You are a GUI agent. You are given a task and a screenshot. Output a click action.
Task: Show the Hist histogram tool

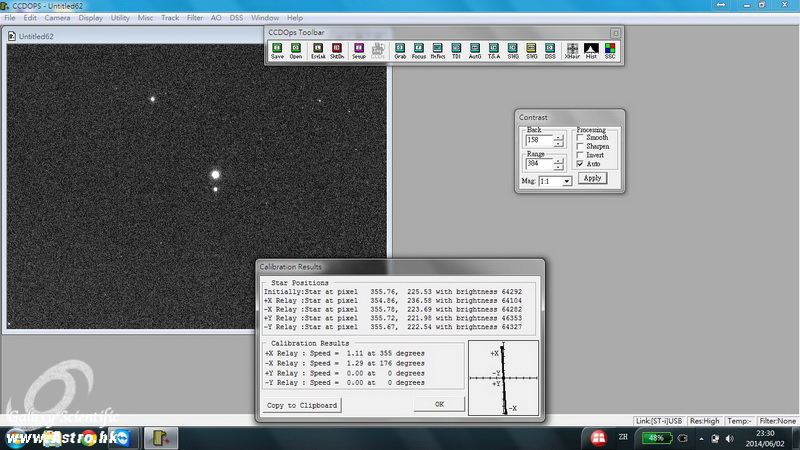point(591,50)
